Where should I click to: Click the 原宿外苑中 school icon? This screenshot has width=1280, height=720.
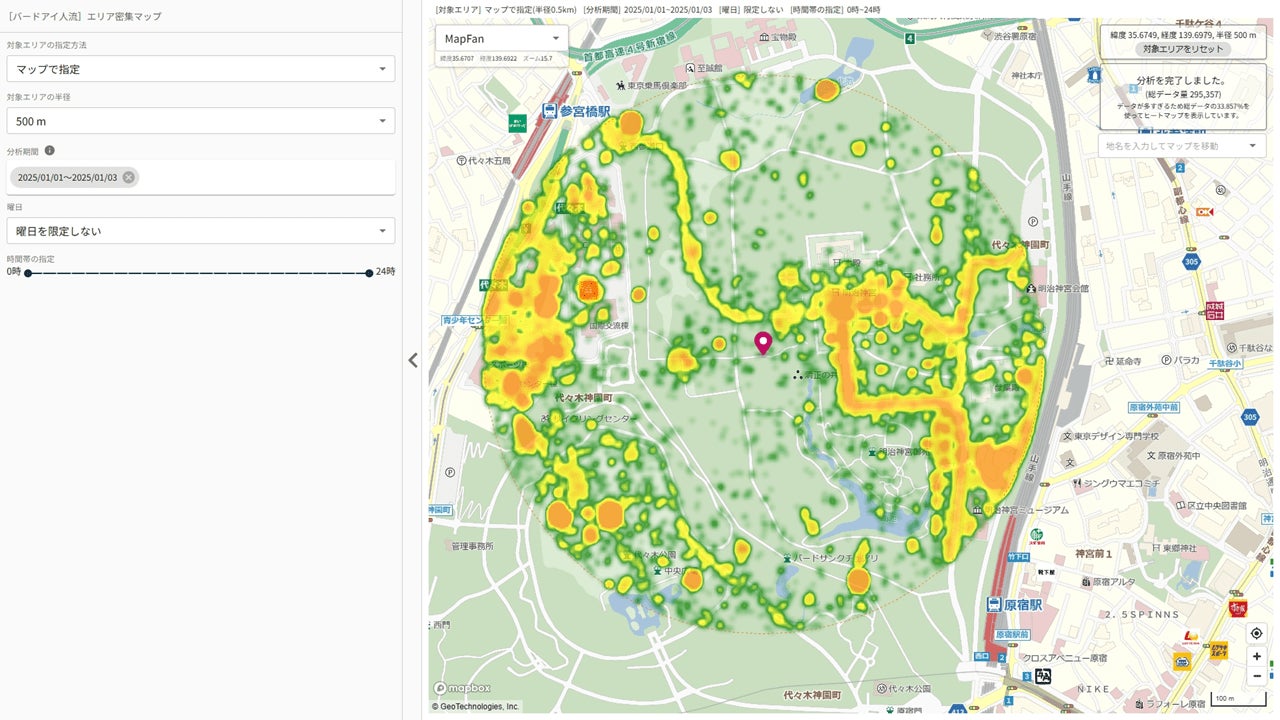(1151, 456)
